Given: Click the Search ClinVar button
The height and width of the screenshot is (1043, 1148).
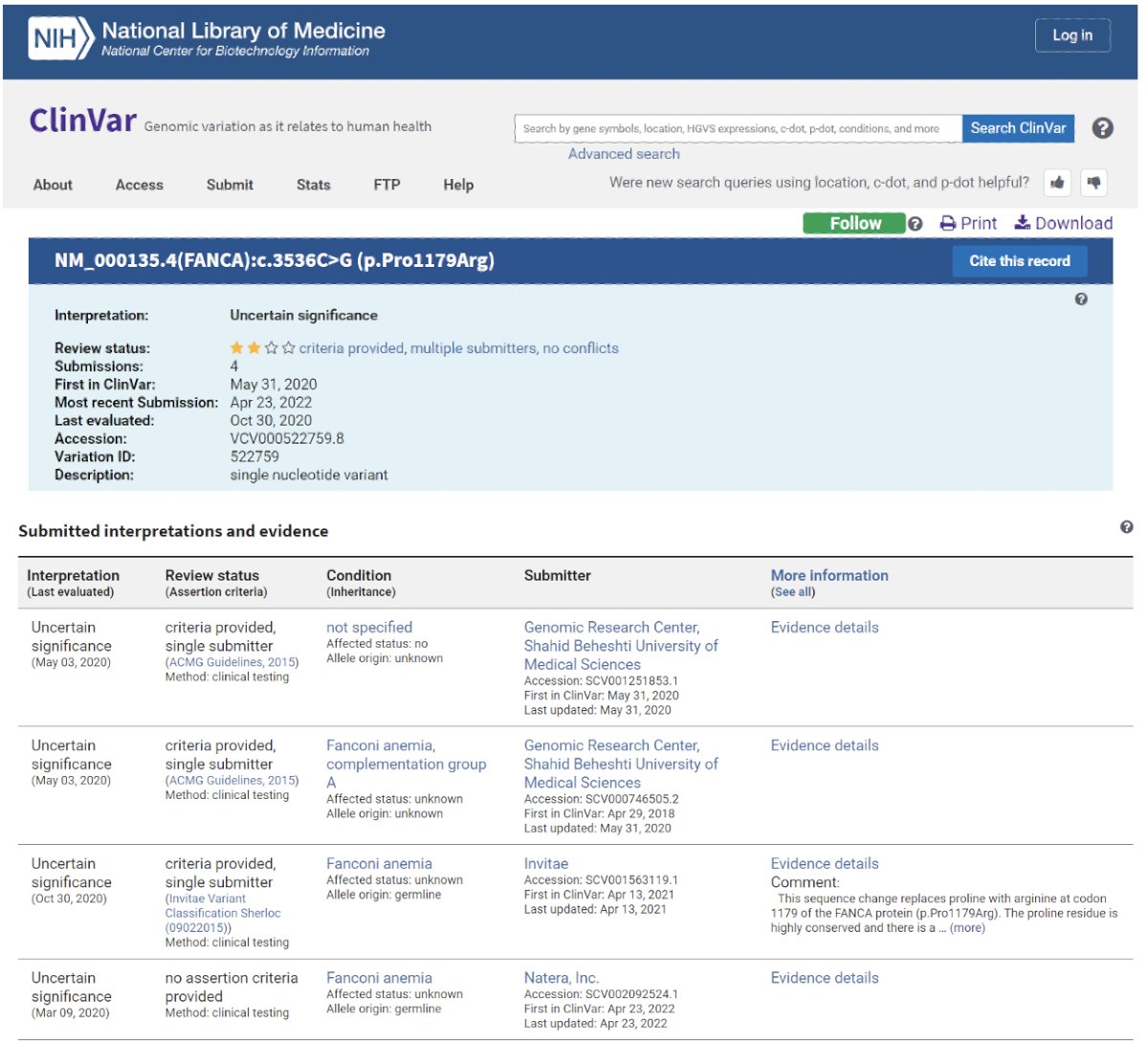Looking at the screenshot, I should click(1018, 128).
